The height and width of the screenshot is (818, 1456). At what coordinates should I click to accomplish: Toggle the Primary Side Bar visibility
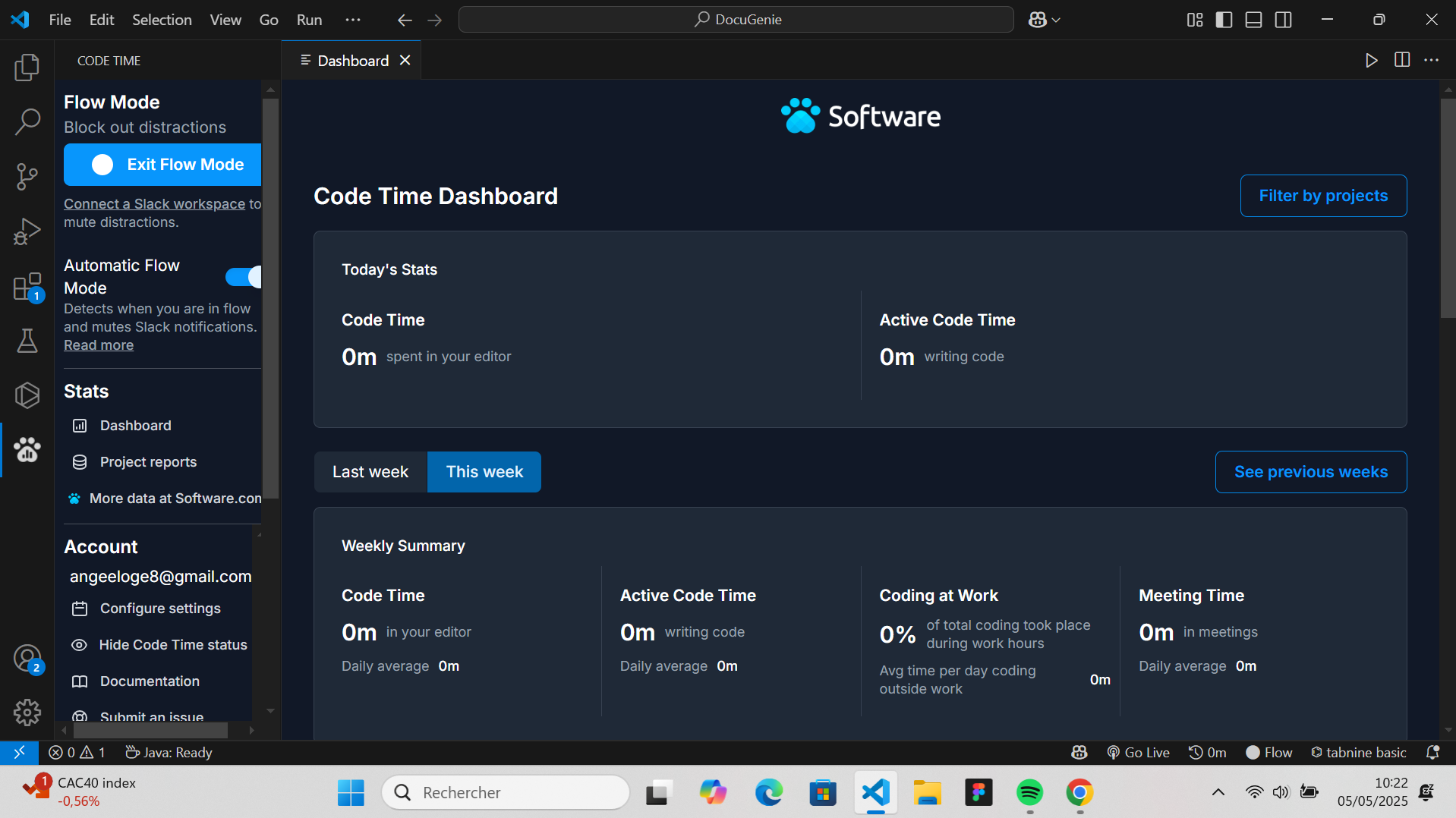[1224, 20]
